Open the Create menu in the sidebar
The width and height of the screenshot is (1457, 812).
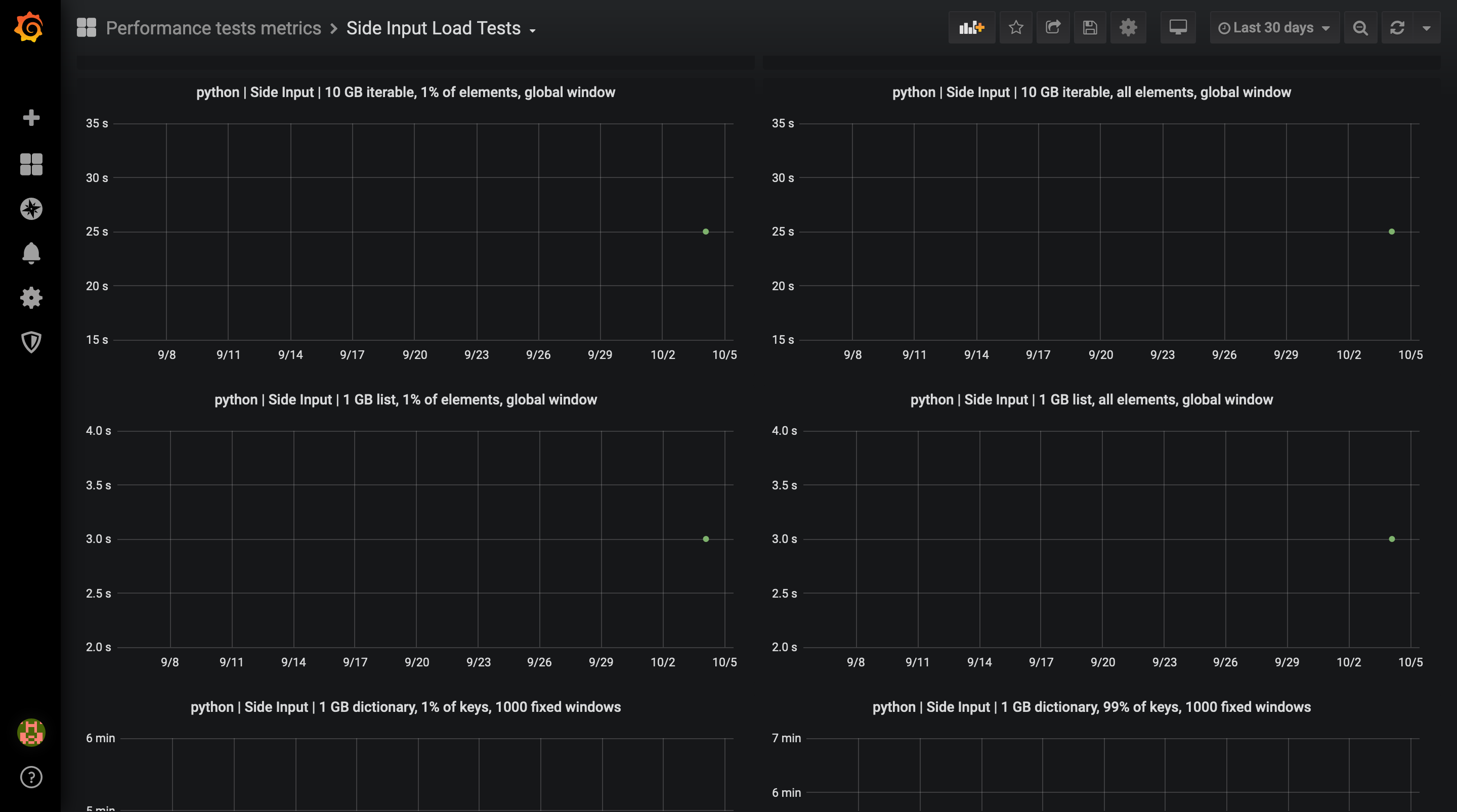coord(31,118)
